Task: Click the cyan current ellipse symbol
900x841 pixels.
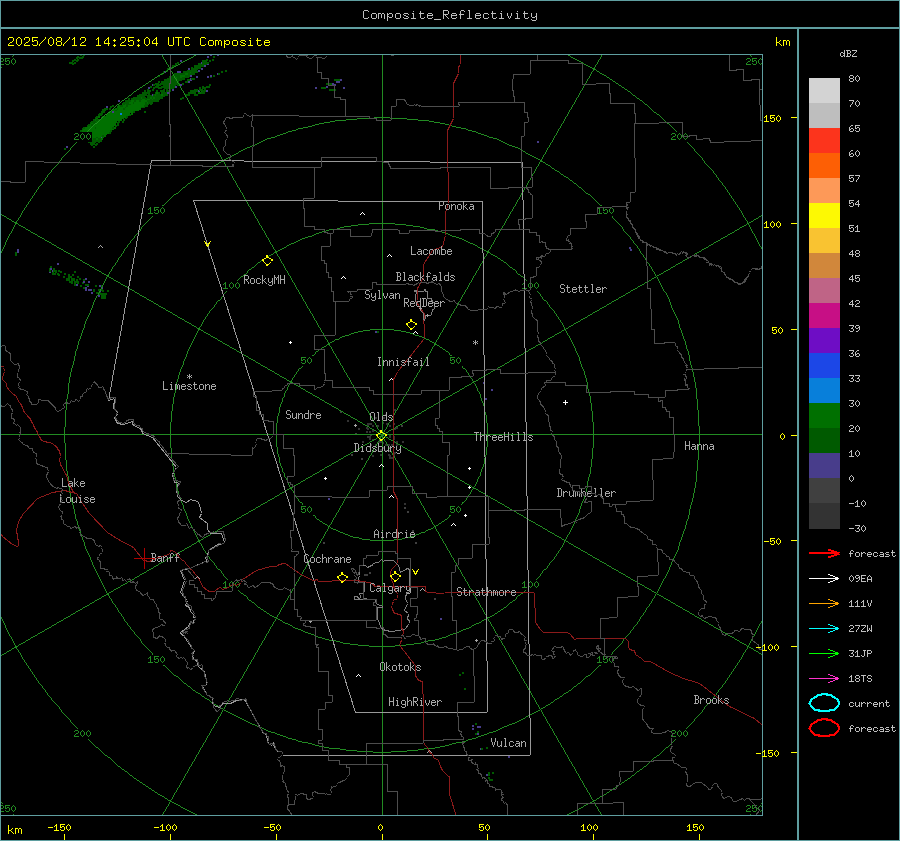Action: coord(824,703)
